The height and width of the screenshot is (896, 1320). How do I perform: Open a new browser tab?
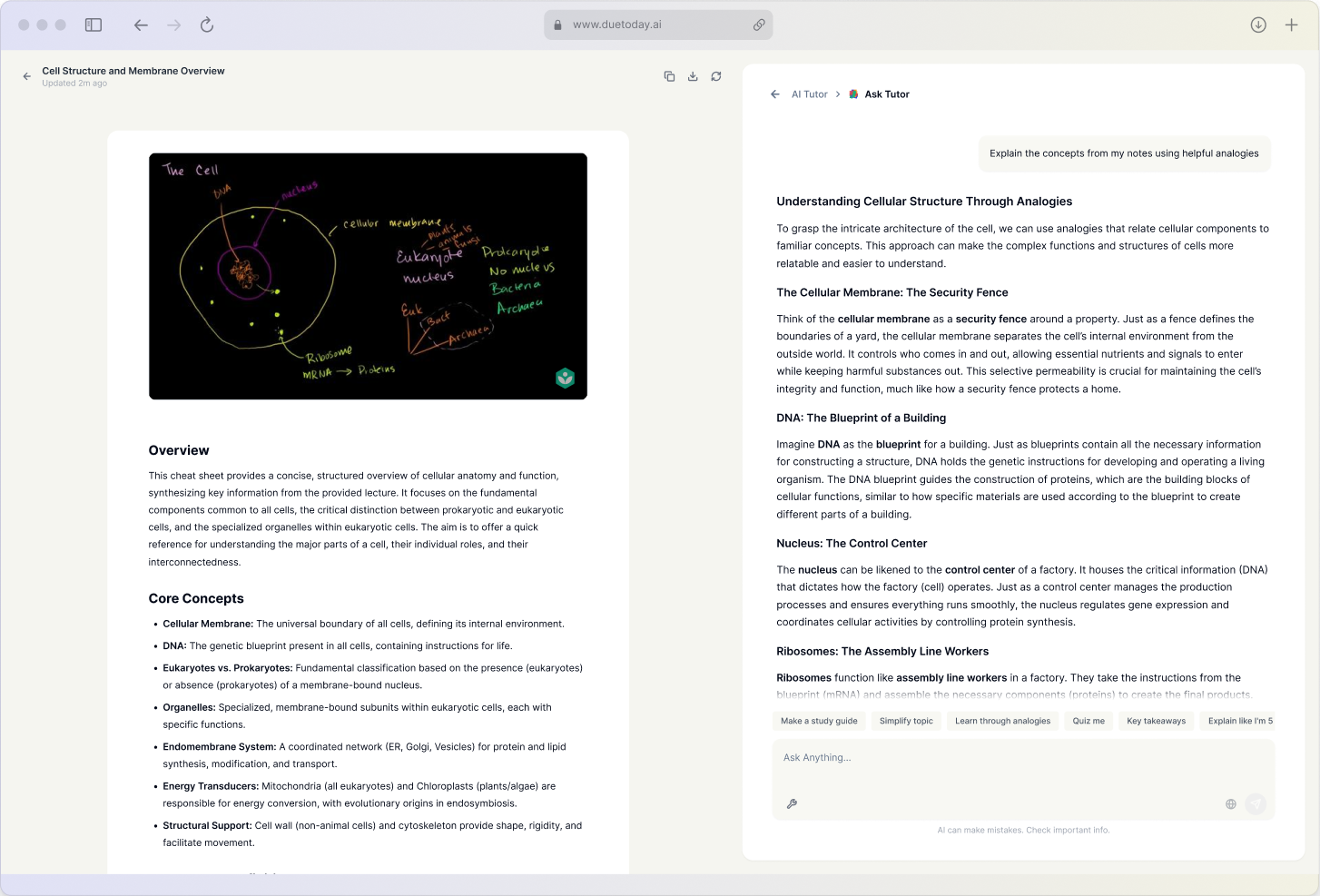(x=1291, y=25)
